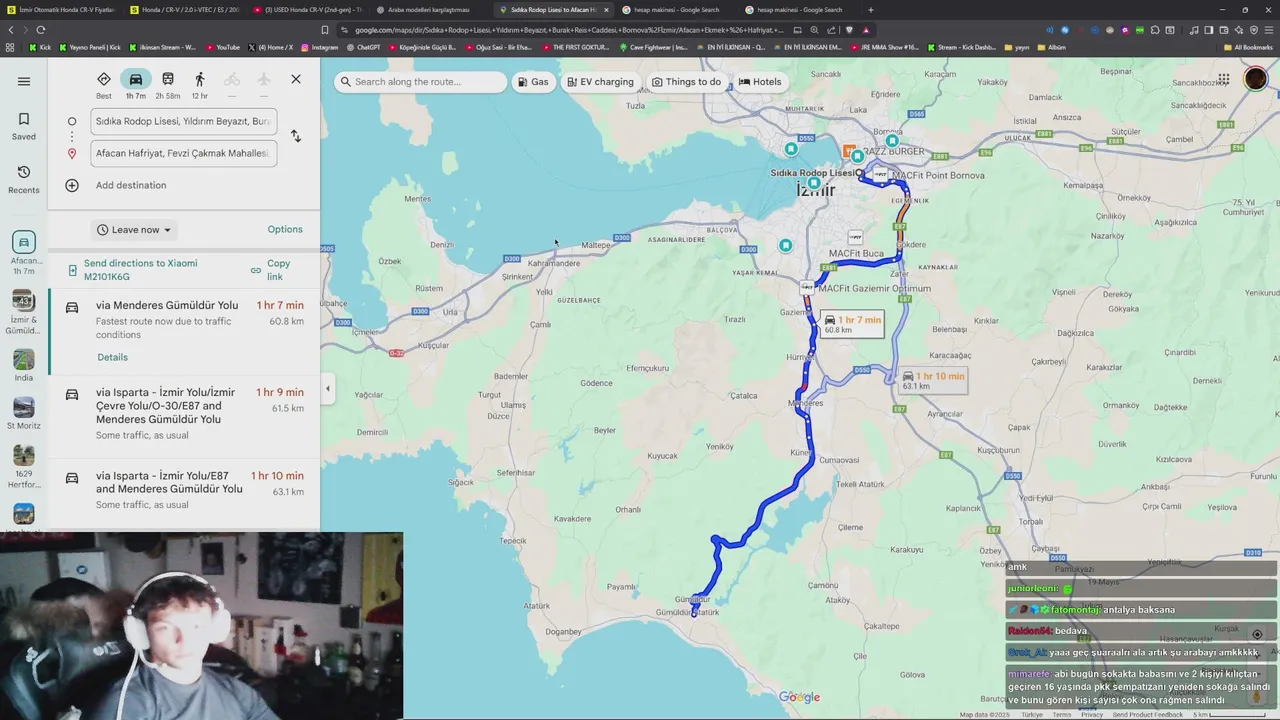The image size is (1280, 720).
Task: Close the Sıdıka Rodop Lisesi tab
Action: (x=606, y=10)
